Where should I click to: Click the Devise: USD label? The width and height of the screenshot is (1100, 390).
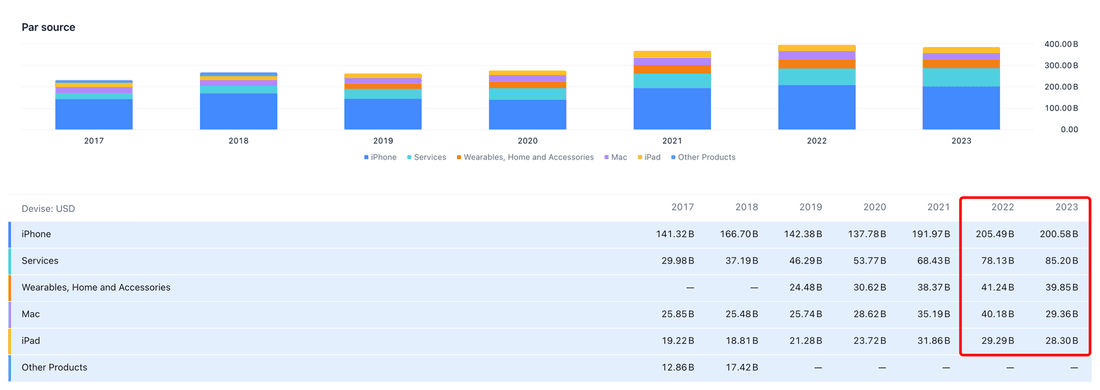[x=48, y=208]
